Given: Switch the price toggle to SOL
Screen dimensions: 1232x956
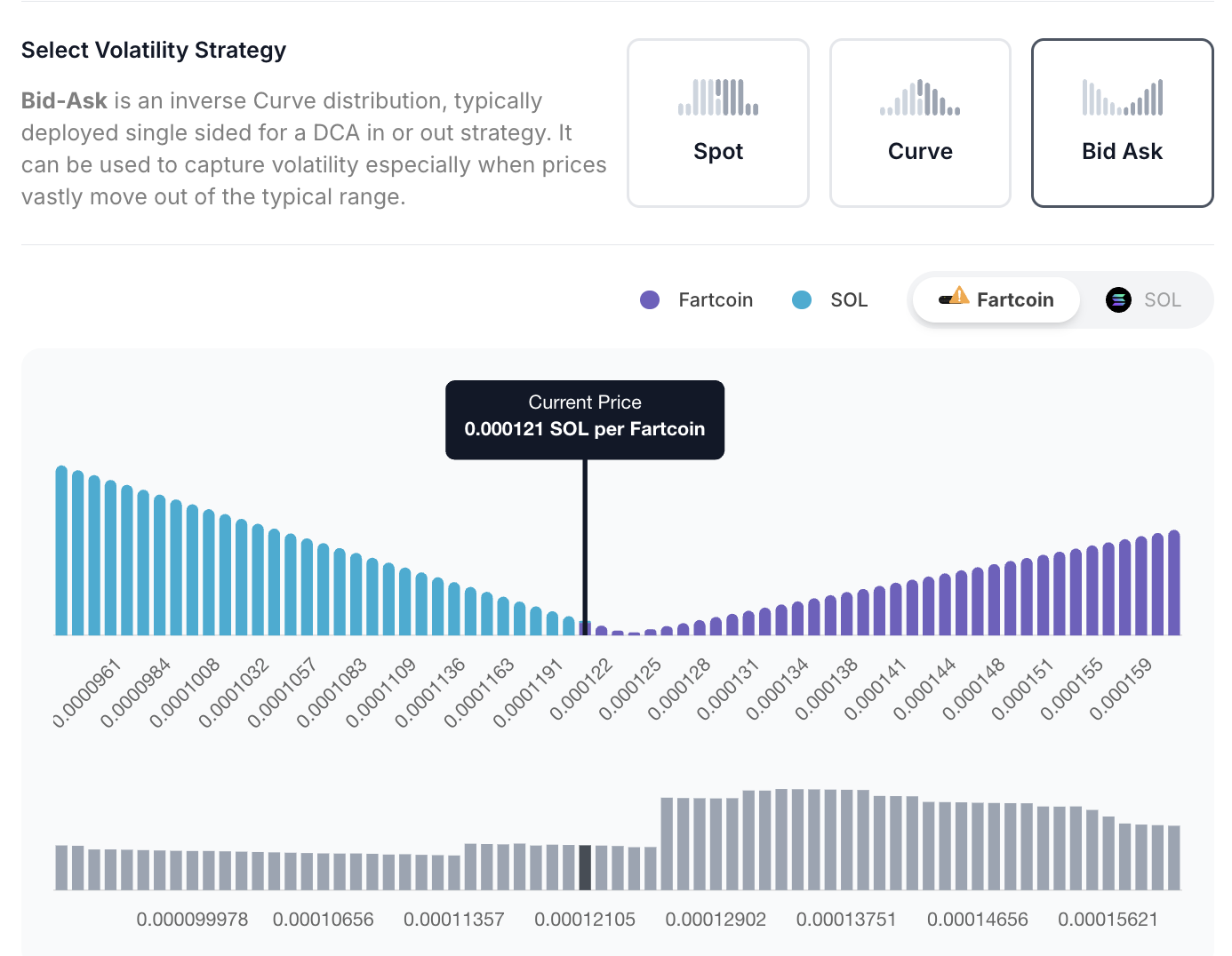Looking at the screenshot, I should pos(1144,300).
